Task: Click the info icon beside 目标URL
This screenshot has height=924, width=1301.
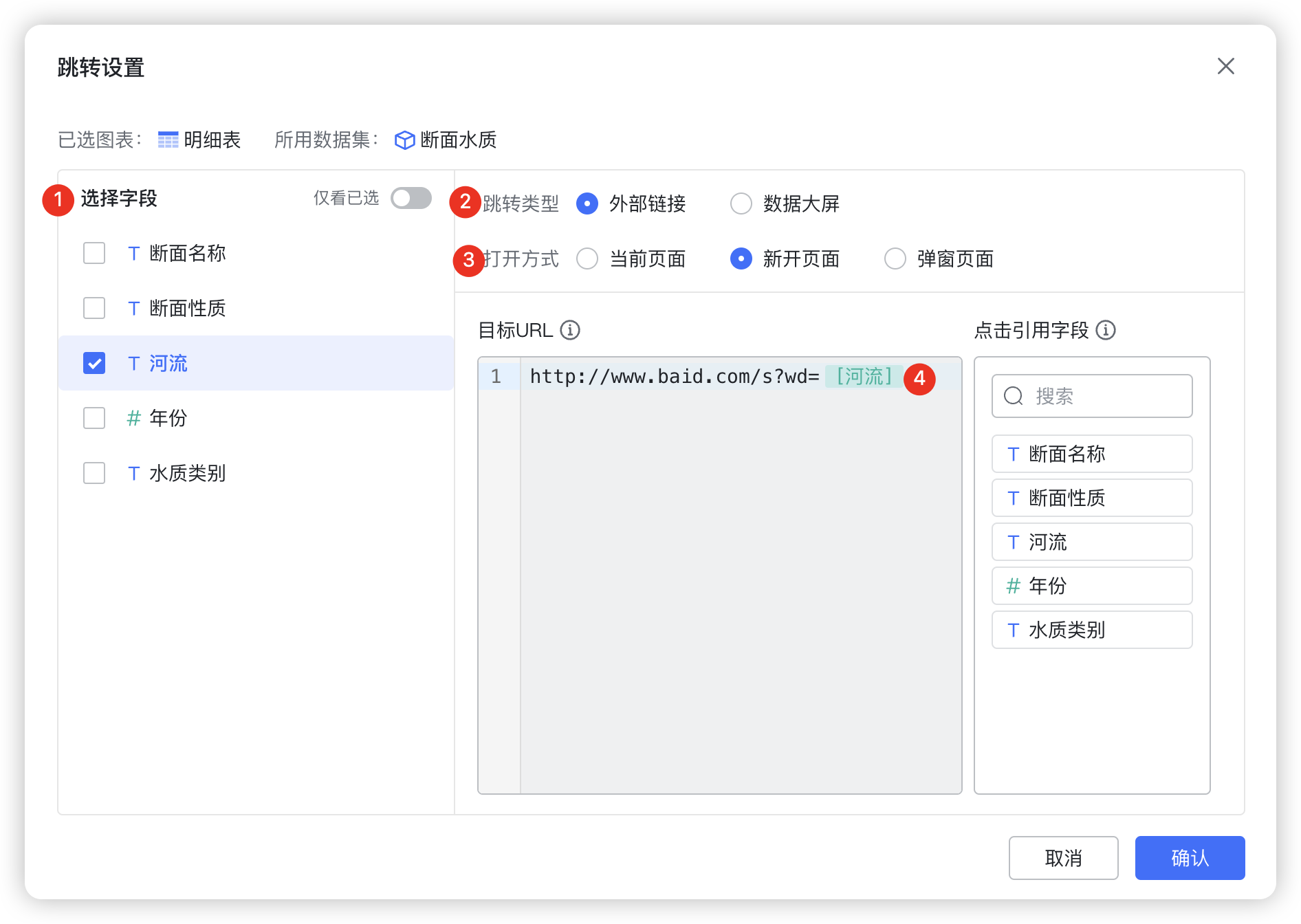Action: [x=570, y=330]
